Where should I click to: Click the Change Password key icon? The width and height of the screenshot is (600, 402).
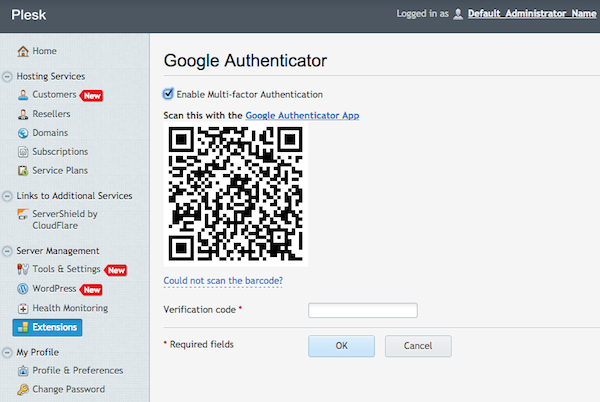[23, 389]
